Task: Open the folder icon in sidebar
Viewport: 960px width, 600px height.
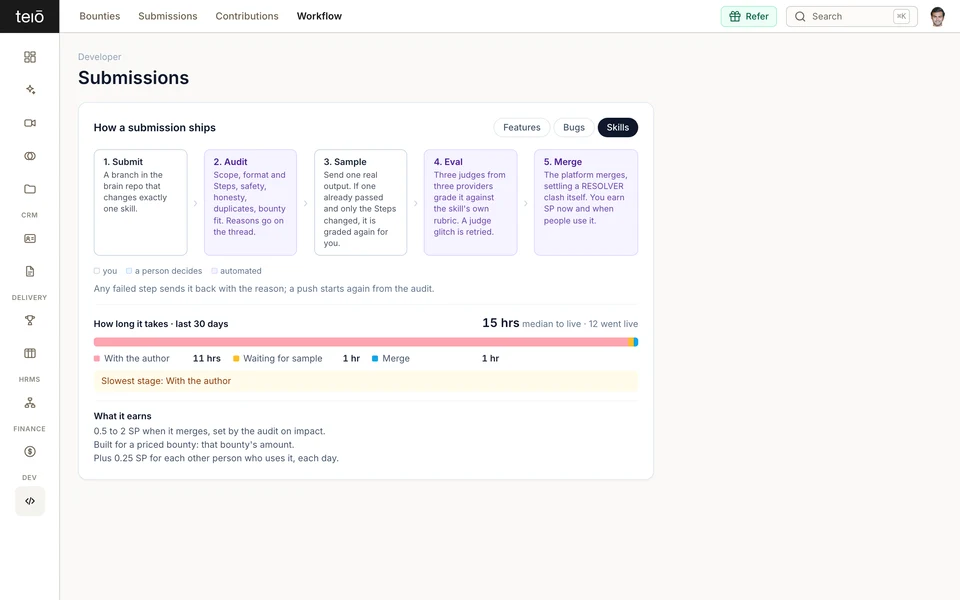Action: (29, 189)
